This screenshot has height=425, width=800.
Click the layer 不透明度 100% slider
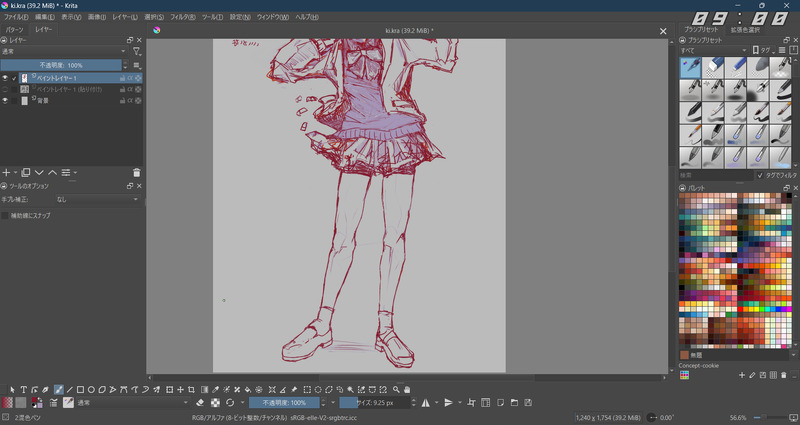click(62, 64)
